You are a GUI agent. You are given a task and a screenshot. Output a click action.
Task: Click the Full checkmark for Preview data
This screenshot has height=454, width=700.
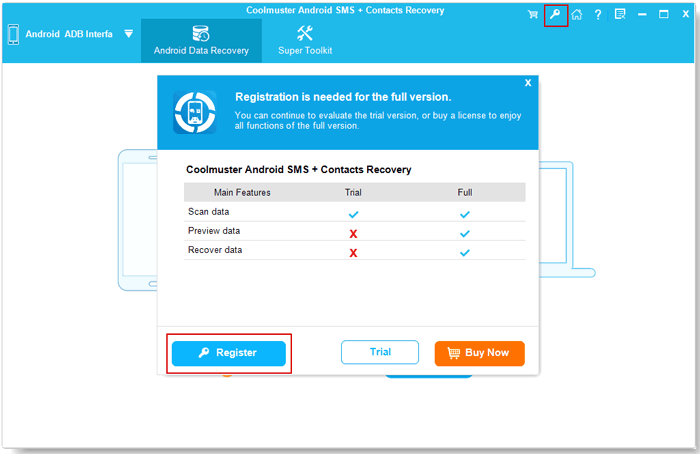click(x=465, y=234)
